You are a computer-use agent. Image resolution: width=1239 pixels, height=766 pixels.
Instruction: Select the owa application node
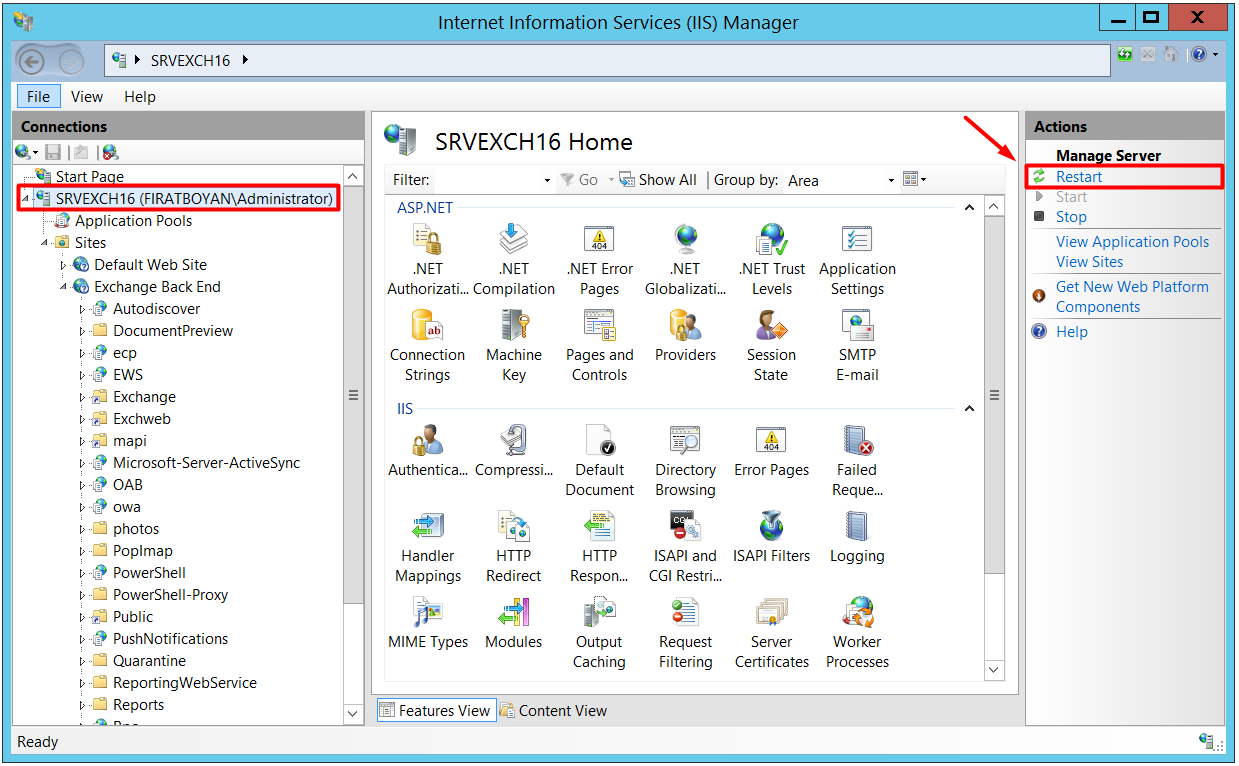[x=127, y=507]
